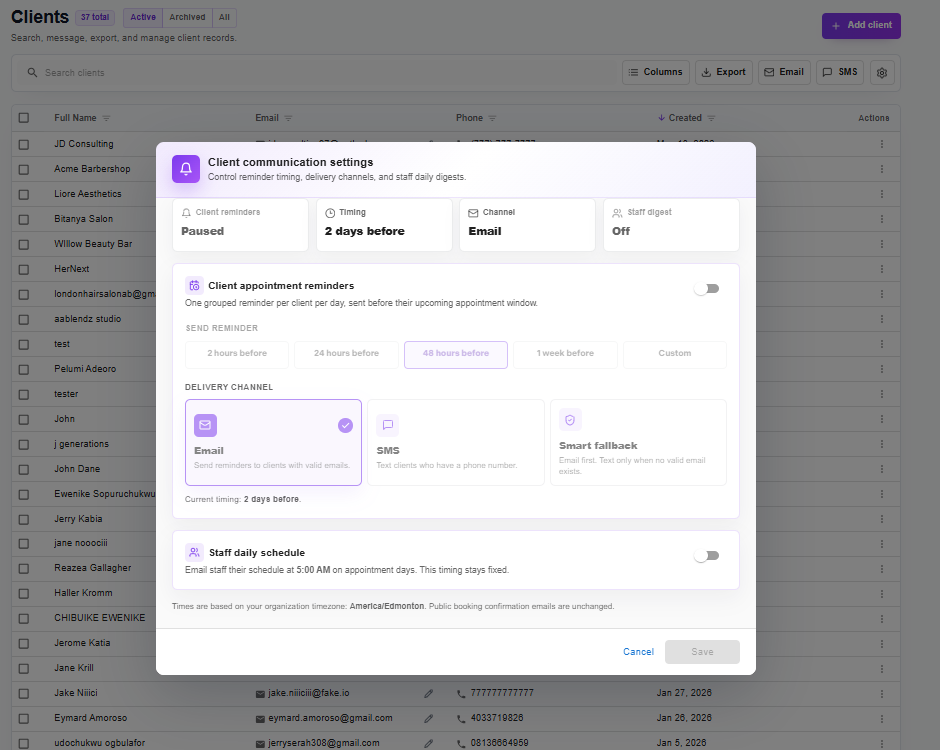Select 2 hours before reminder option

coord(237,354)
